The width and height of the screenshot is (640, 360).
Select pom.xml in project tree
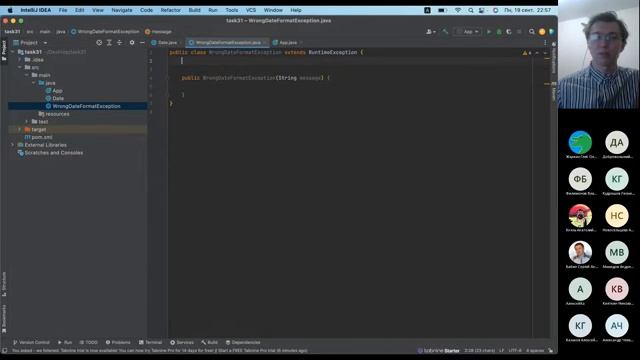coord(41,137)
